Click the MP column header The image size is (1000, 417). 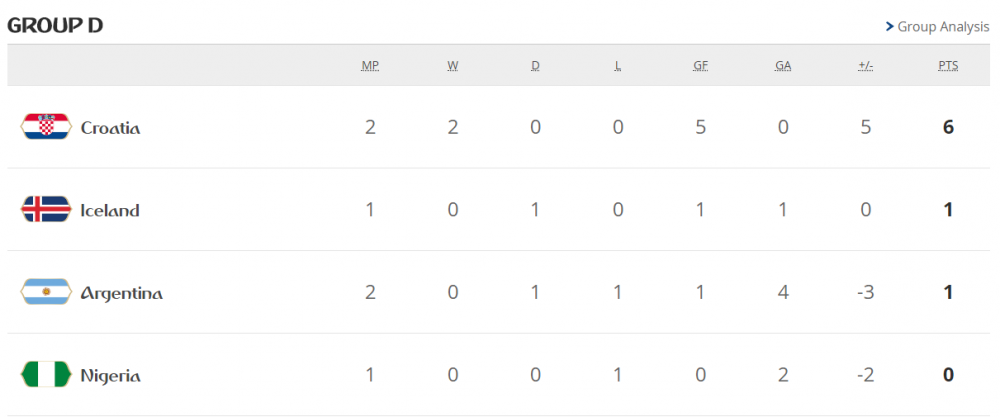pos(370,66)
